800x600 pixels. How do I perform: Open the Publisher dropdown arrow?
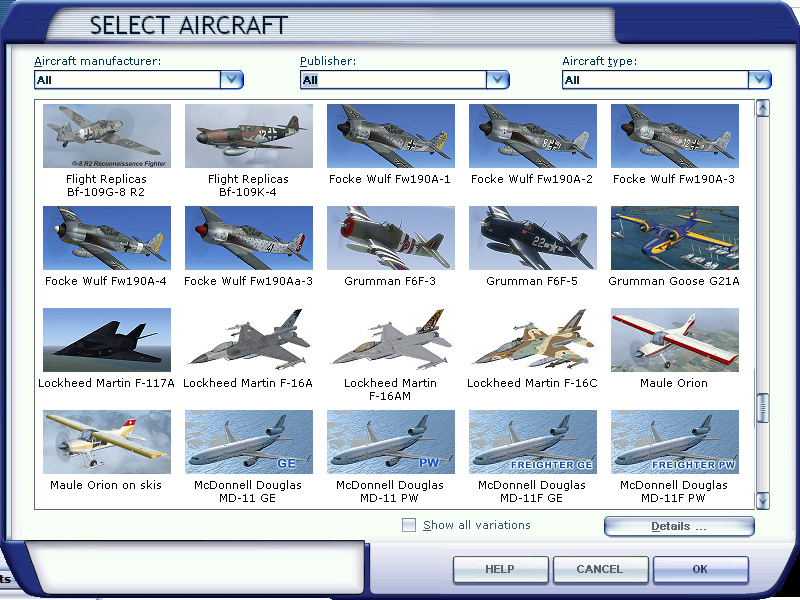pyautogui.click(x=497, y=80)
